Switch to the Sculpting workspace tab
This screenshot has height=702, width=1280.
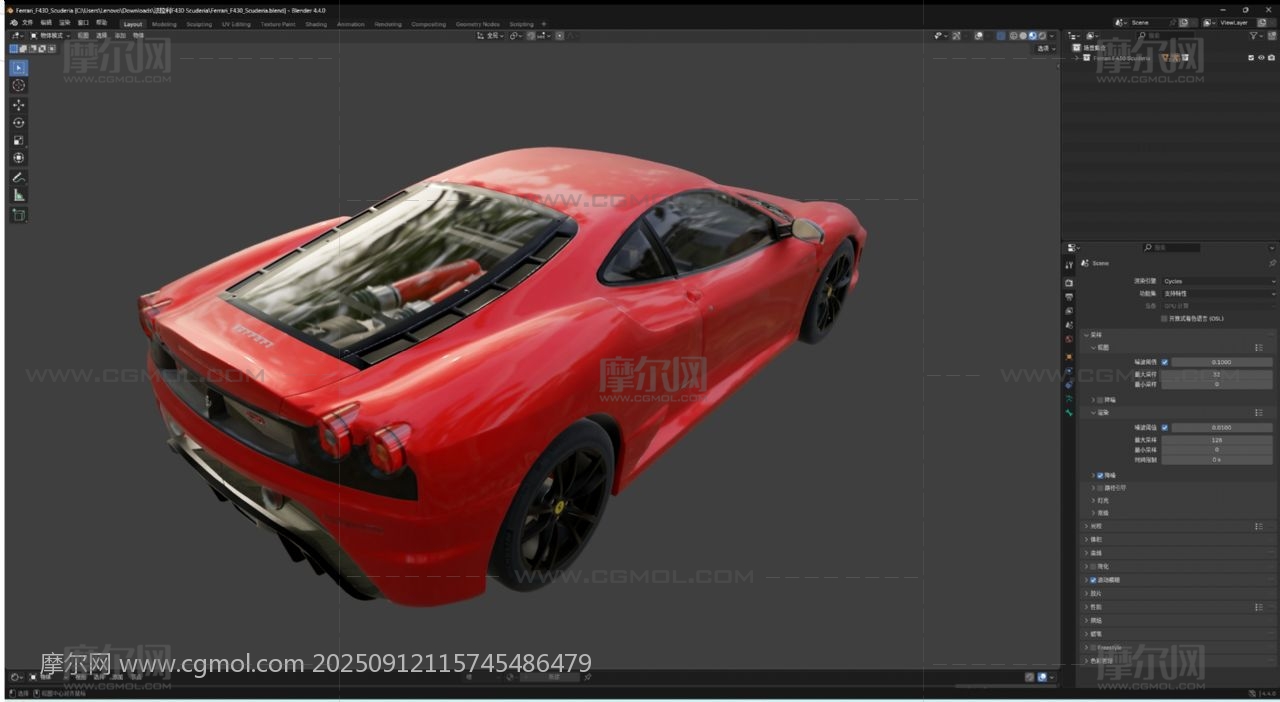(x=199, y=24)
